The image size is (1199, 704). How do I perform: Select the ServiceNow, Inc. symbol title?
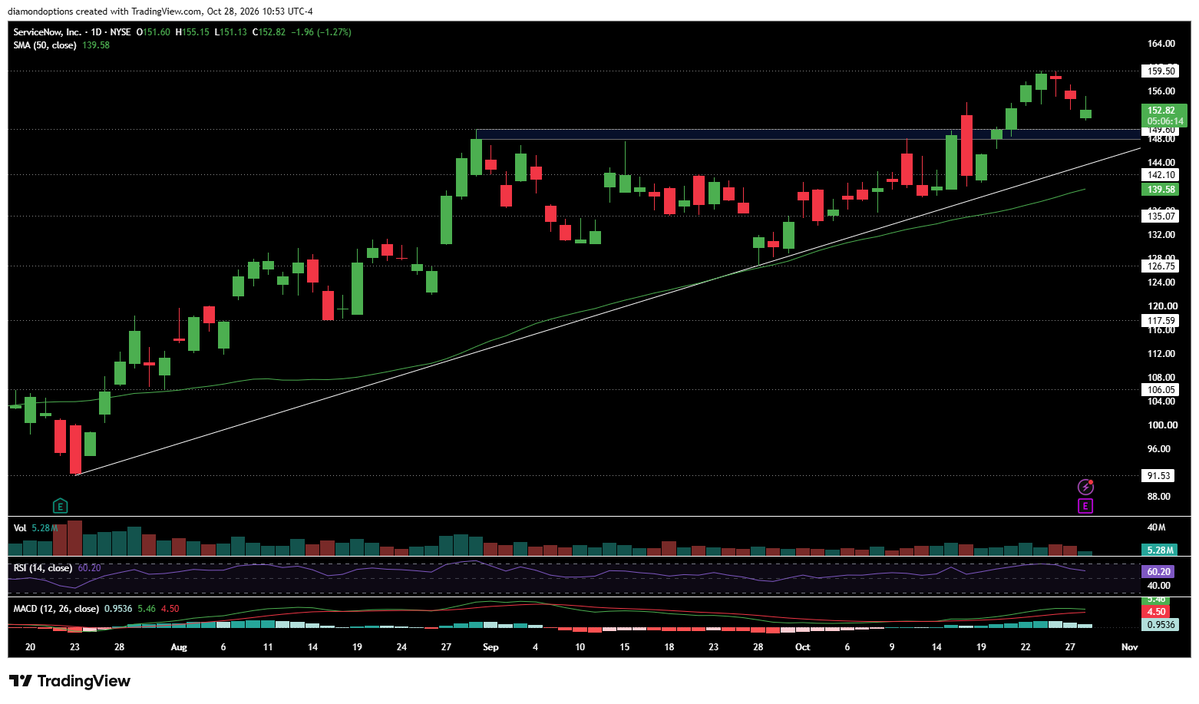47,32
